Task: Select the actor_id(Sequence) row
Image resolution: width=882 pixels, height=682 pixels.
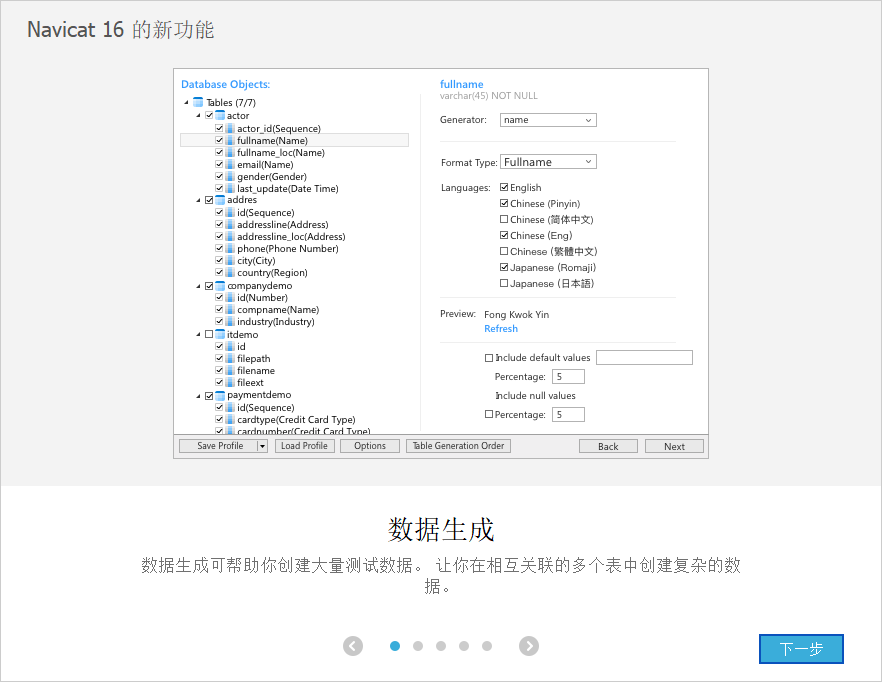Action: [x=278, y=128]
